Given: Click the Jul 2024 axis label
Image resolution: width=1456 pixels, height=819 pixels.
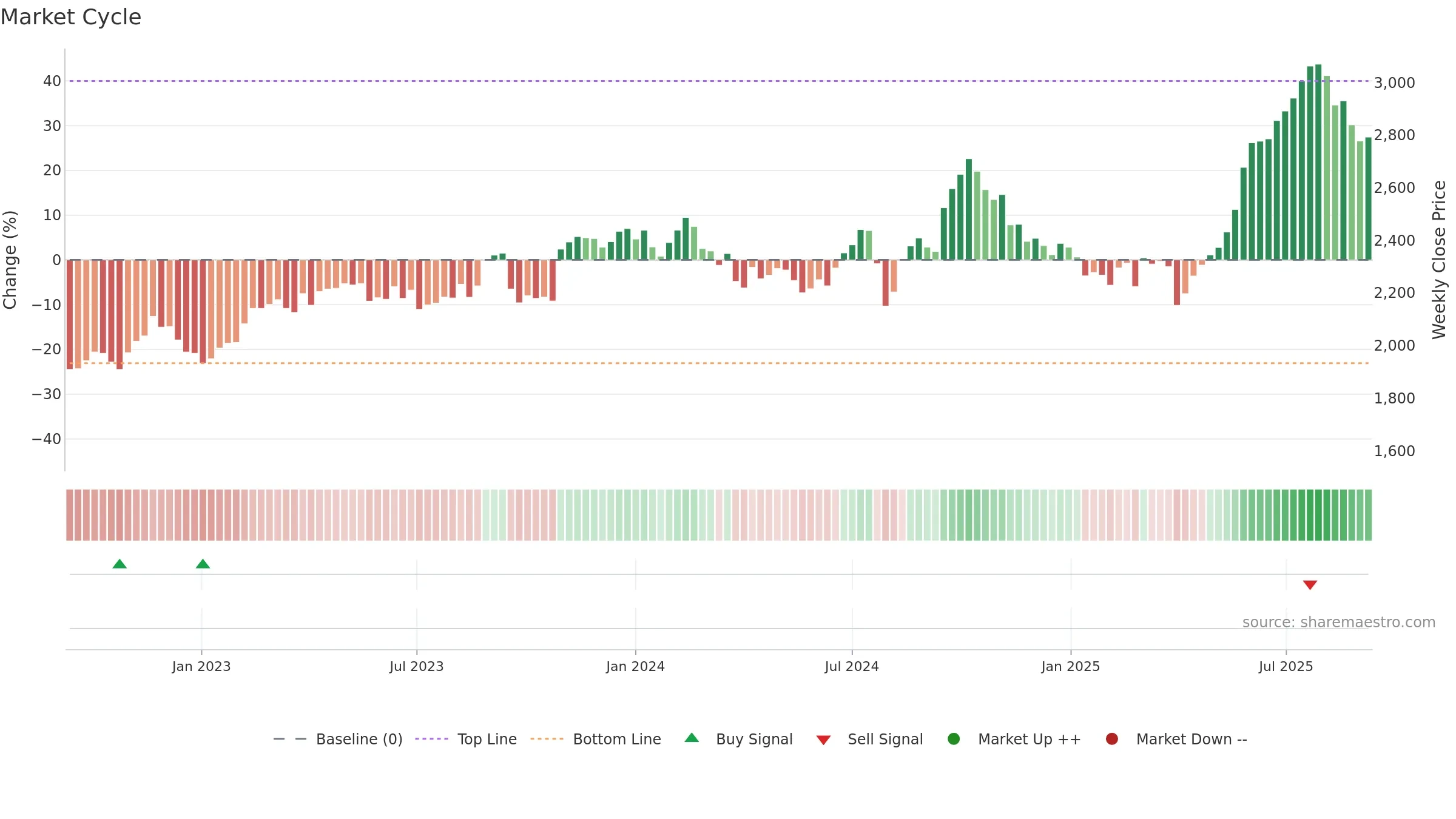Looking at the screenshot, I should point(852,667).
